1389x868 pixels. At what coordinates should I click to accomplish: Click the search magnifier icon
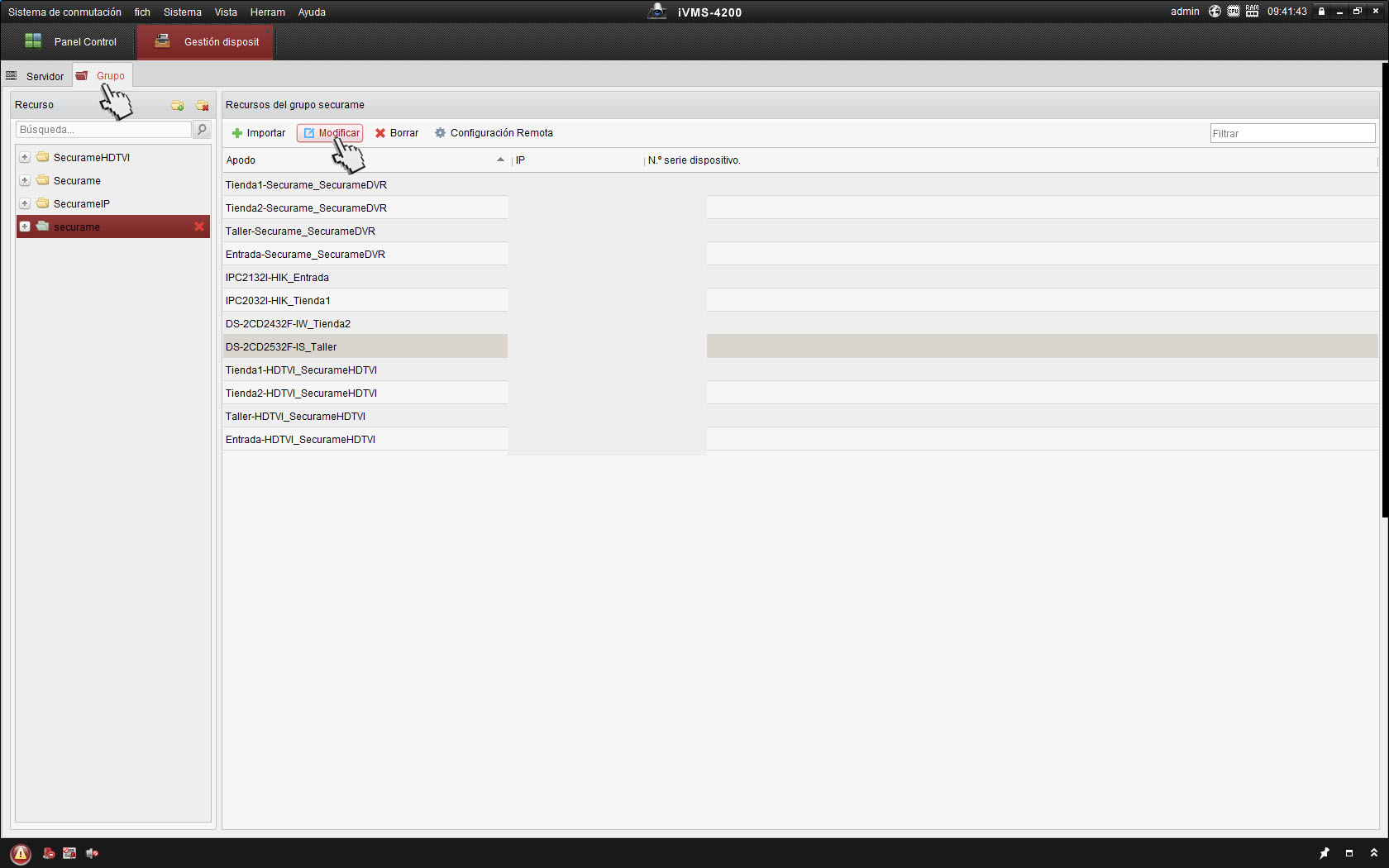tap(202, 130)
